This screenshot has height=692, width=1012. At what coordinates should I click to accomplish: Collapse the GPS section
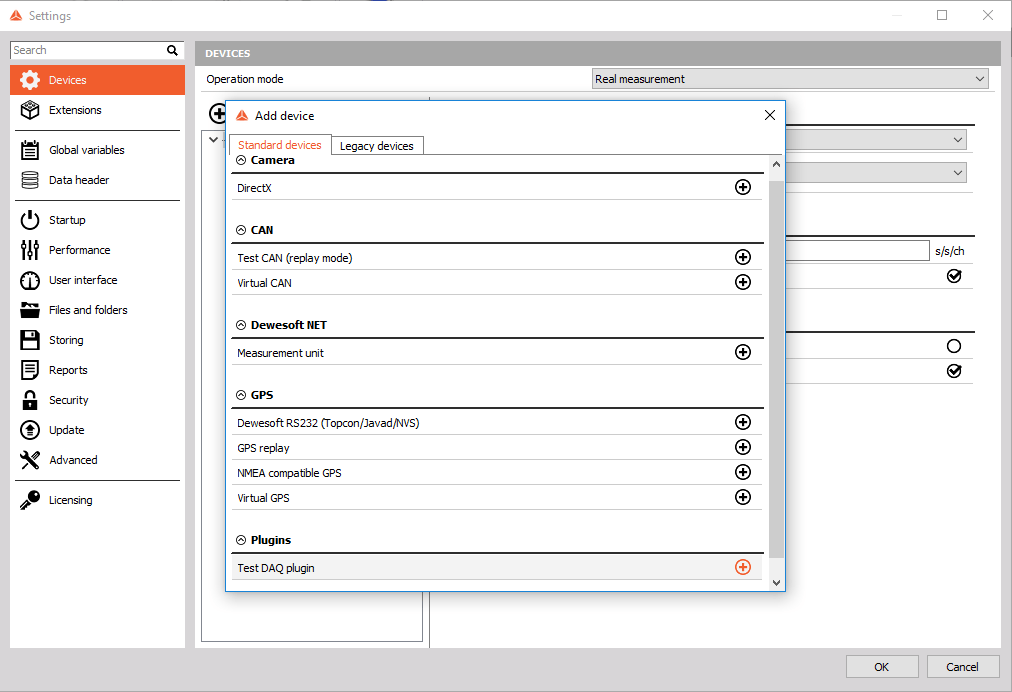point(241,395)
